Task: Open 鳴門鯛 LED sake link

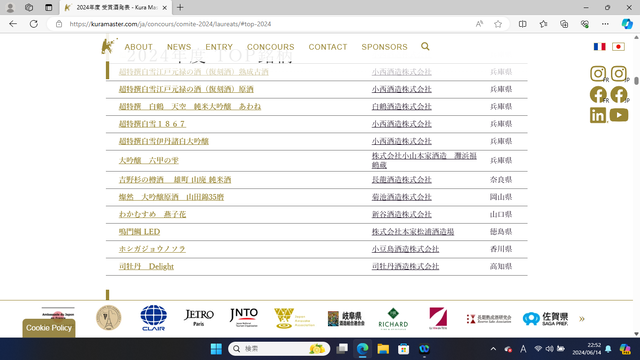Action: pos(139,232)
